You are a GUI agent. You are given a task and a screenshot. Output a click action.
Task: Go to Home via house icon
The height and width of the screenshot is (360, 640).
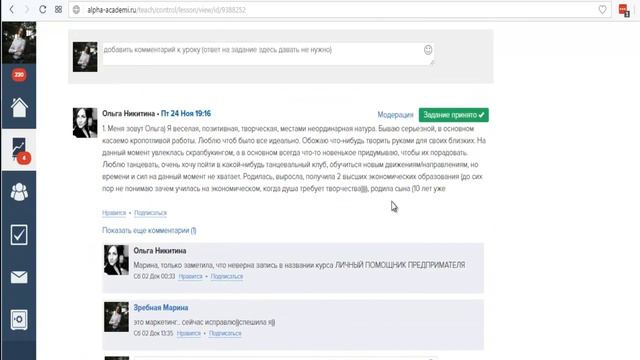19,108
